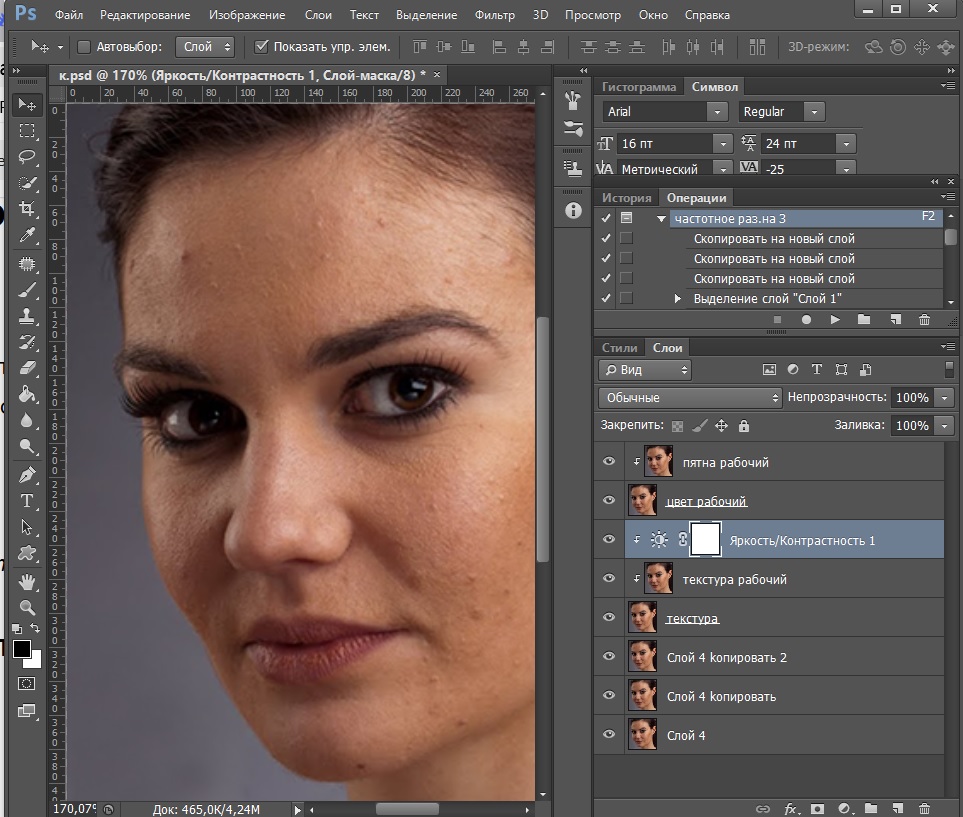963x817 pixels.
Task: Click the Brightness/Contrast layer mask thumbnail
Action: [x=706, y=539]
